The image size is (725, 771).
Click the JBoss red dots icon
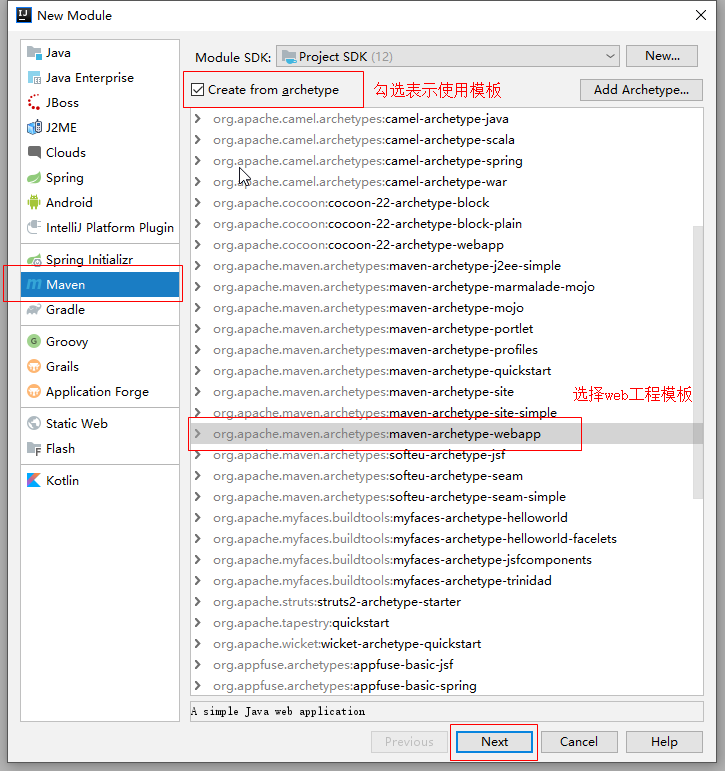click(x=34, y=103)
